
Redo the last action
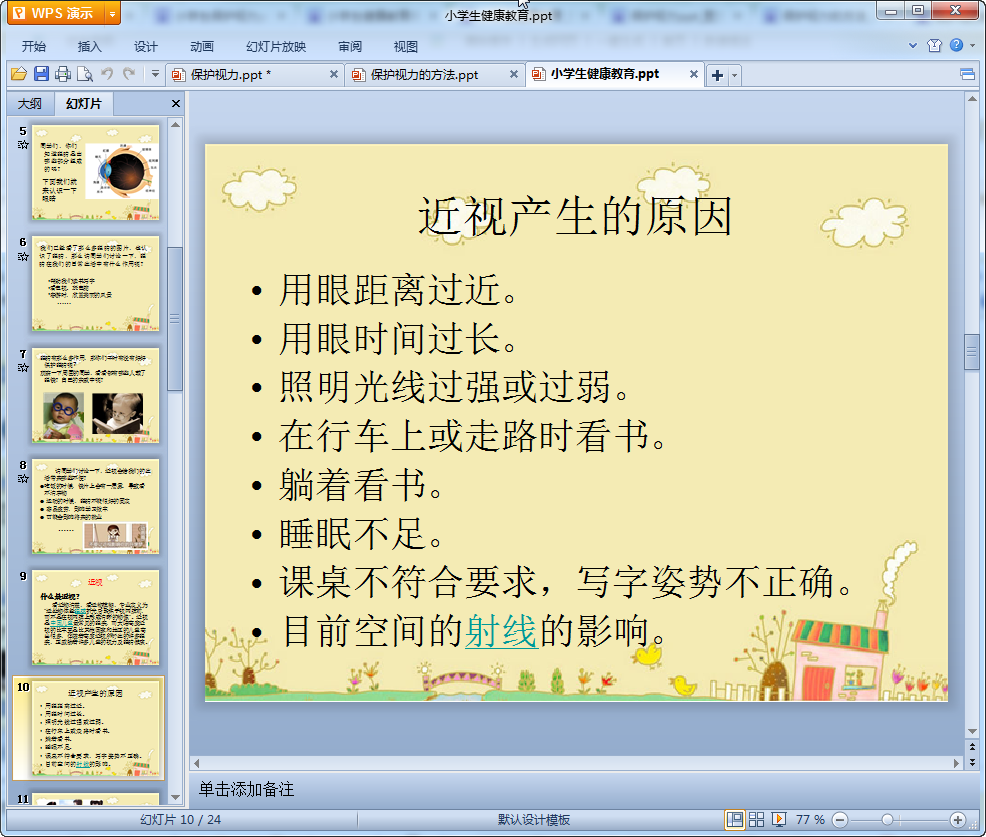(x=129, y=74)
